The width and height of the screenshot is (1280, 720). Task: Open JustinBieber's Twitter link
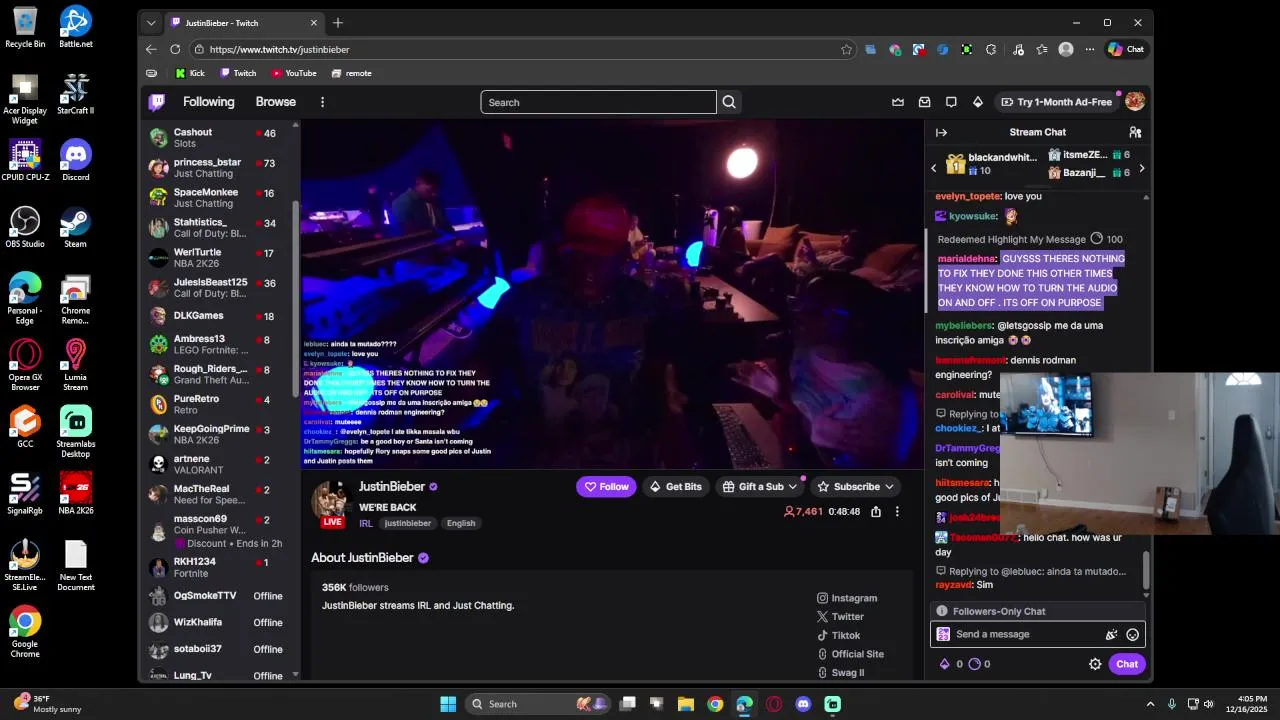[x=840, y=617]
